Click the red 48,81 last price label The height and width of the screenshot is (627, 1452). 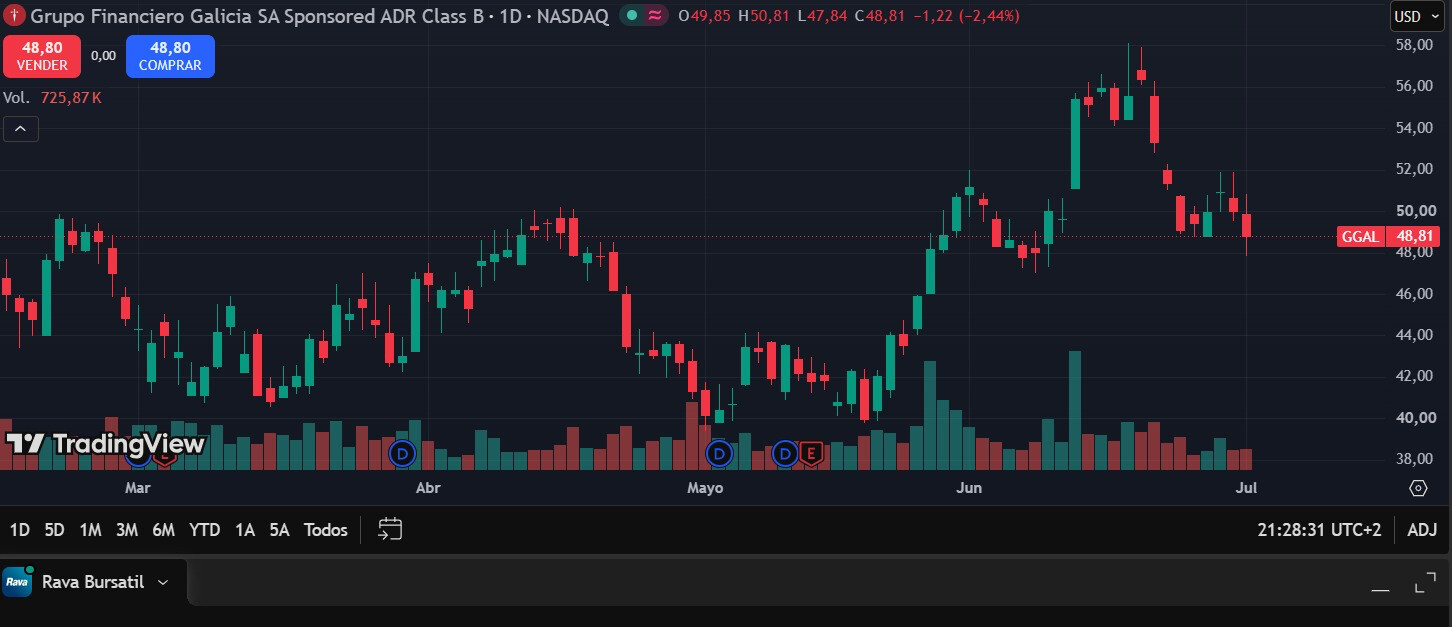1415,237
